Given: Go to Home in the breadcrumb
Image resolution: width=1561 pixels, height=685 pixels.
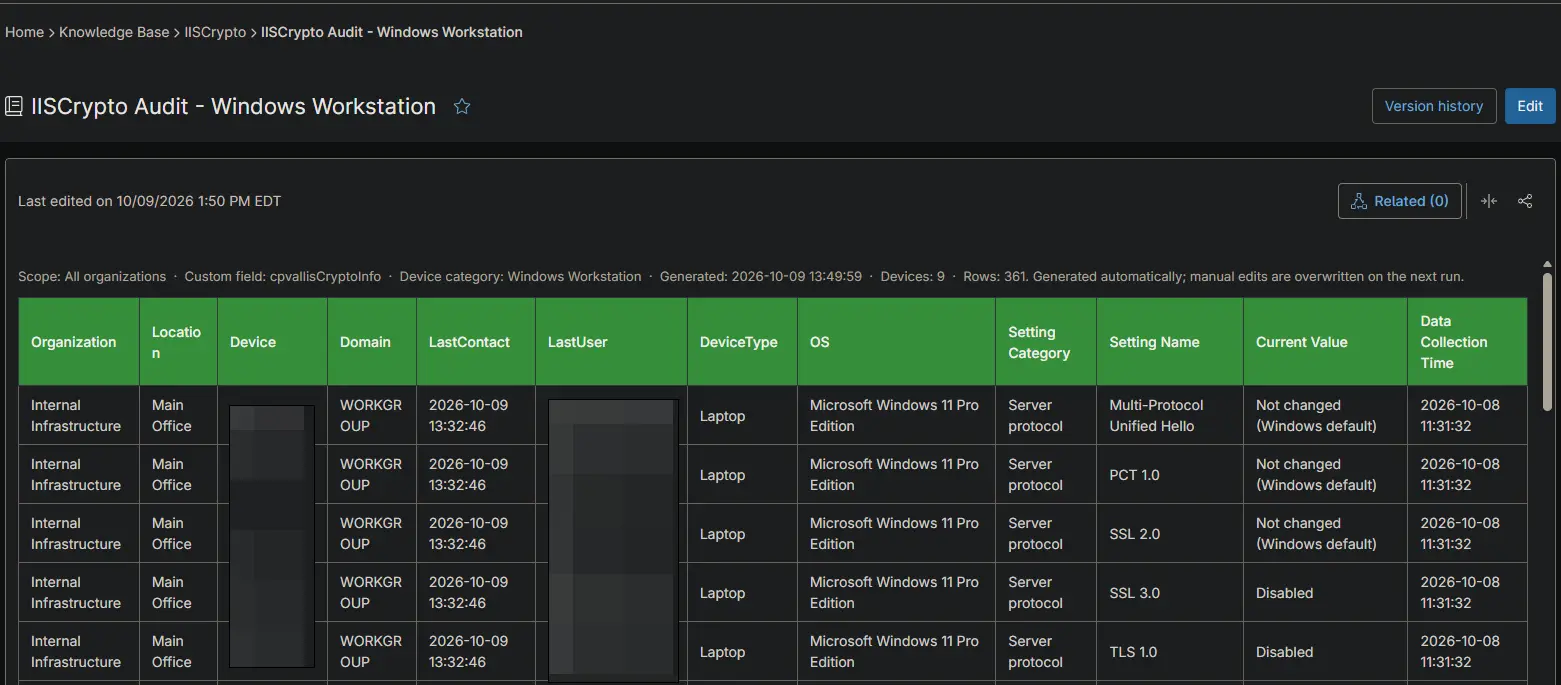Looking at the screenshot, I should point(24,32).
